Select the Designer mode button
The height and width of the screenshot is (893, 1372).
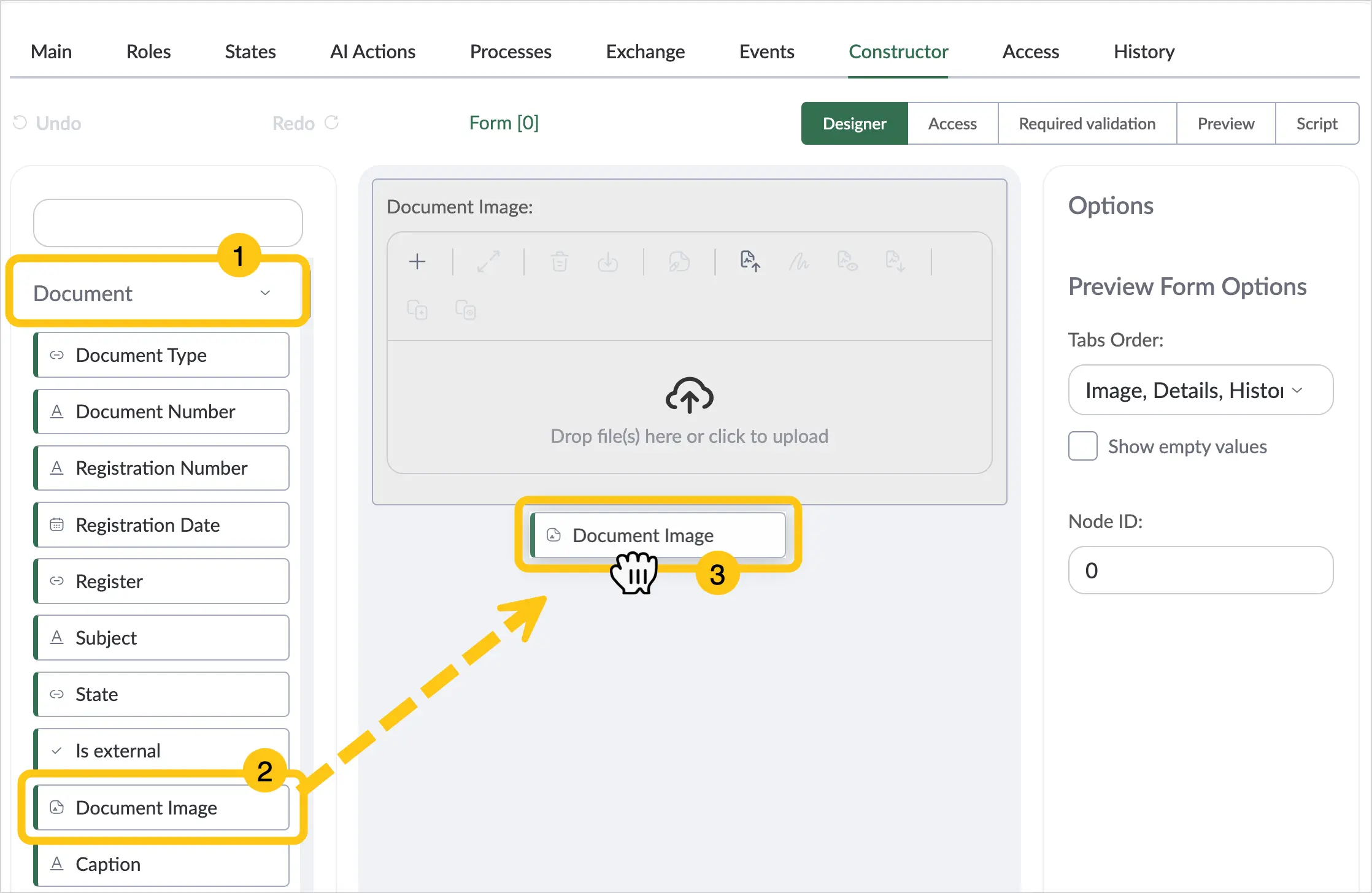pos(855,123)
